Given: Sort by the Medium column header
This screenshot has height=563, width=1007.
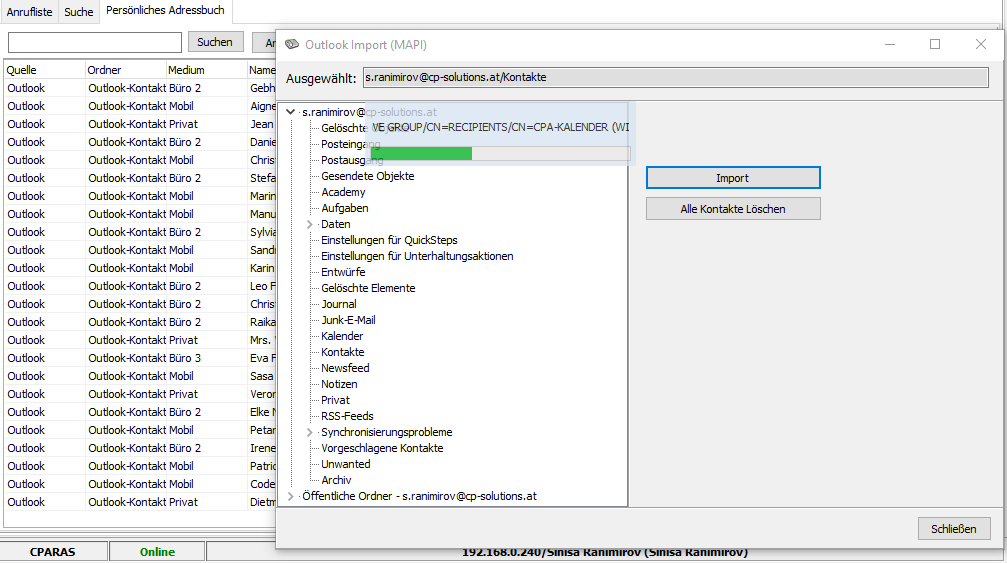Looking at the screenshot, I should [x=206, y=70].
